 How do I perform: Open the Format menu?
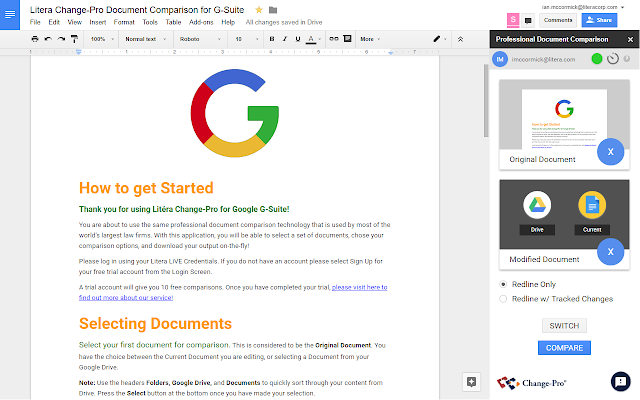[x=124, y=22]
